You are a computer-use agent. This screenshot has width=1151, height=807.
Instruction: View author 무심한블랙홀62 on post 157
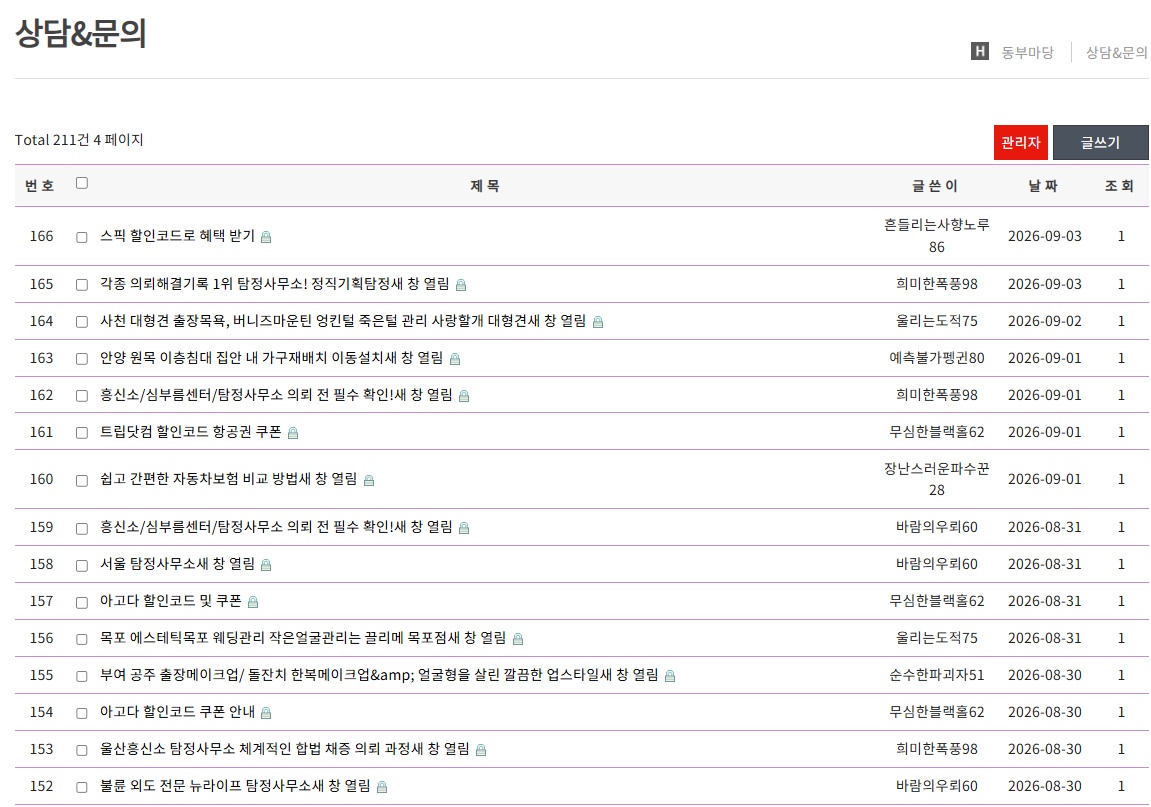coord(937,601)
